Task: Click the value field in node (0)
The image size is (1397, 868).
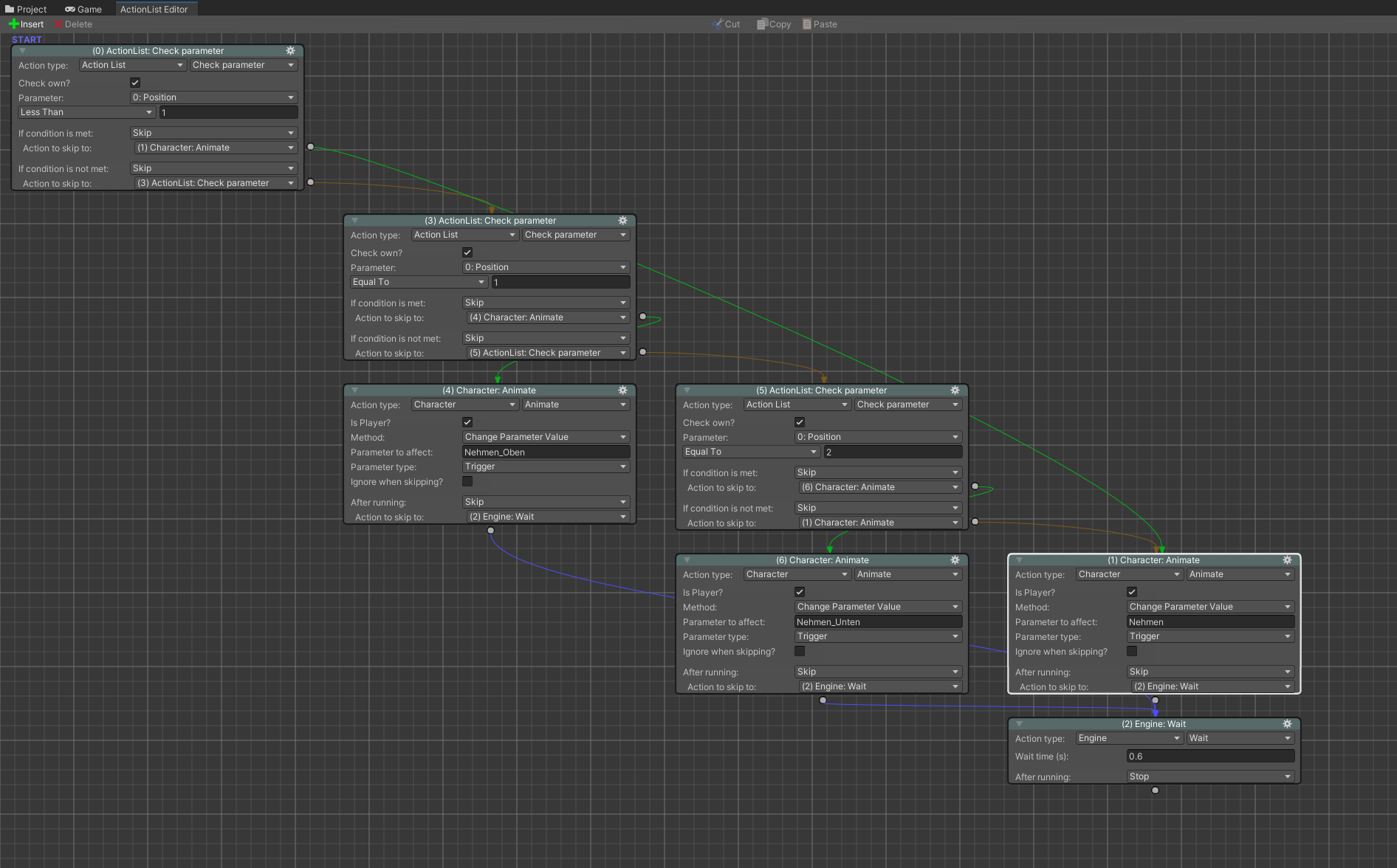Action: click(229, 112)
